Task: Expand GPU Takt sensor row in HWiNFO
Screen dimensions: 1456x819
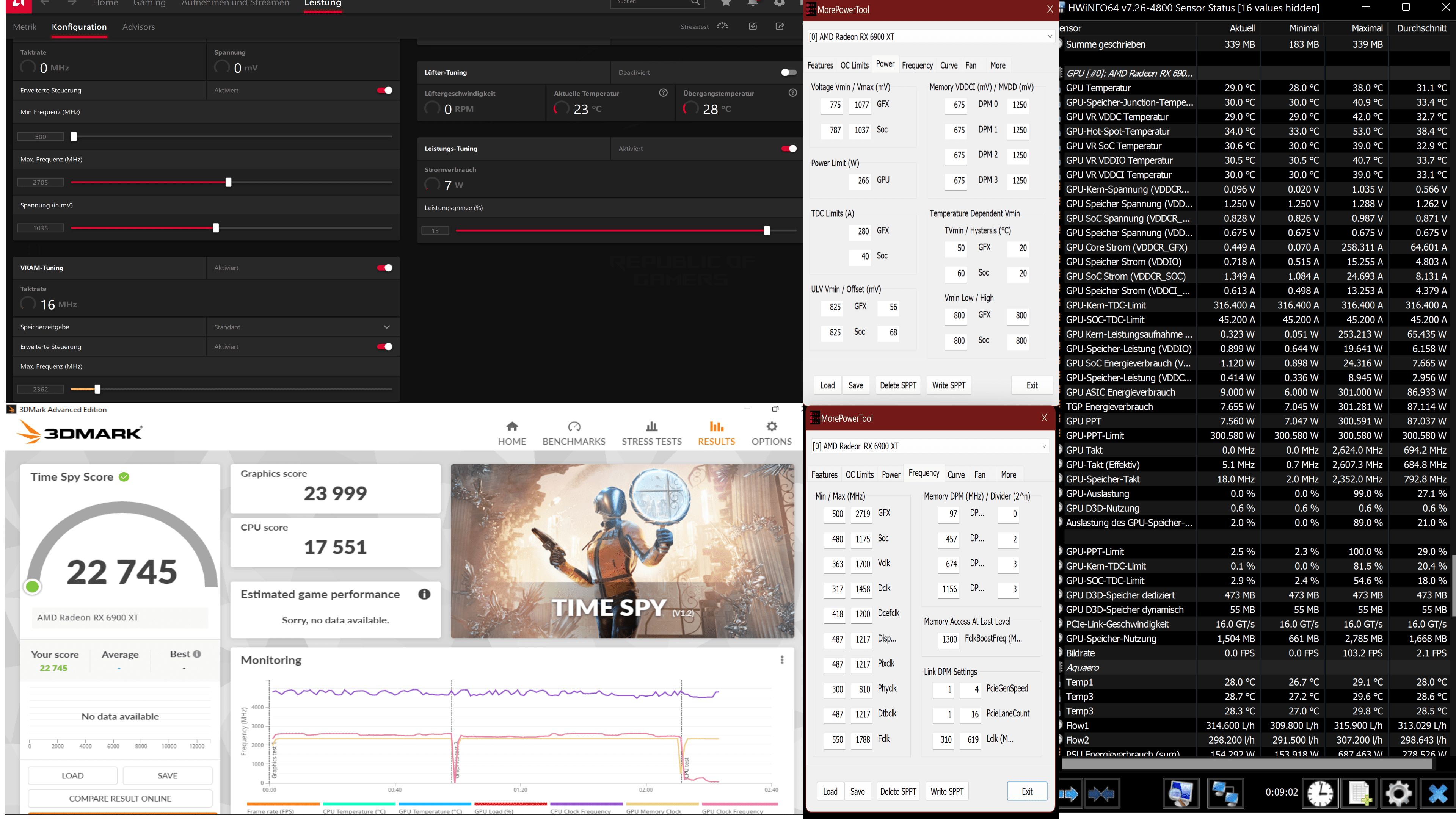Action: (x=1061, y=450)
